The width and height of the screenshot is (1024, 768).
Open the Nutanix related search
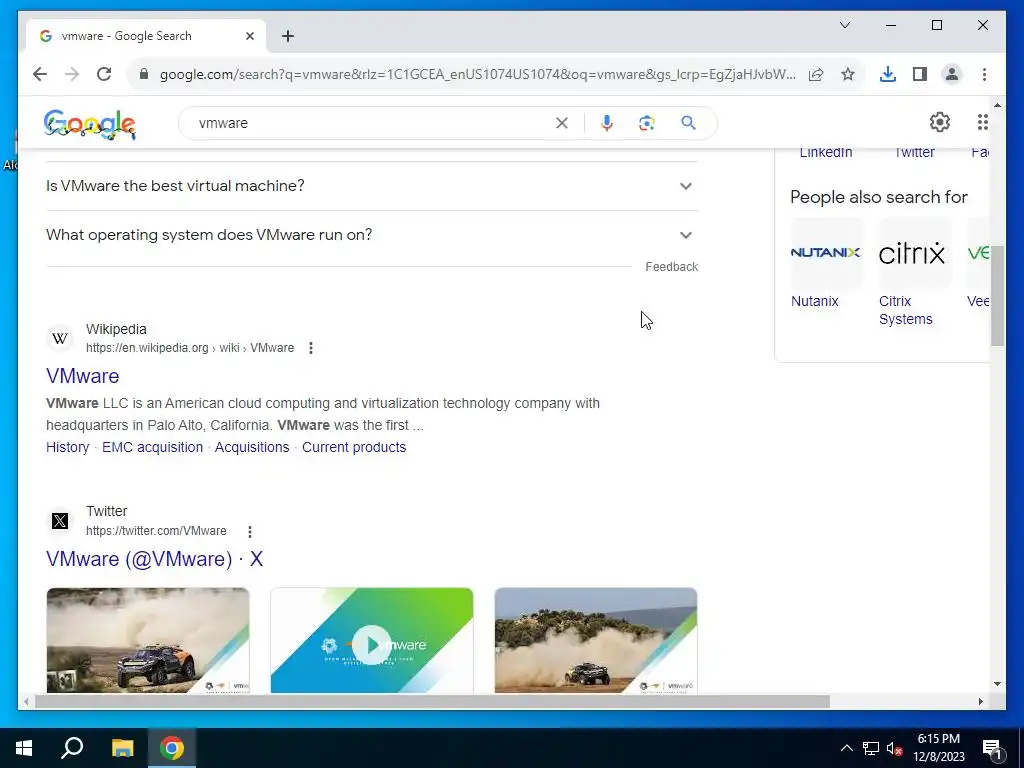pos(814,301)
